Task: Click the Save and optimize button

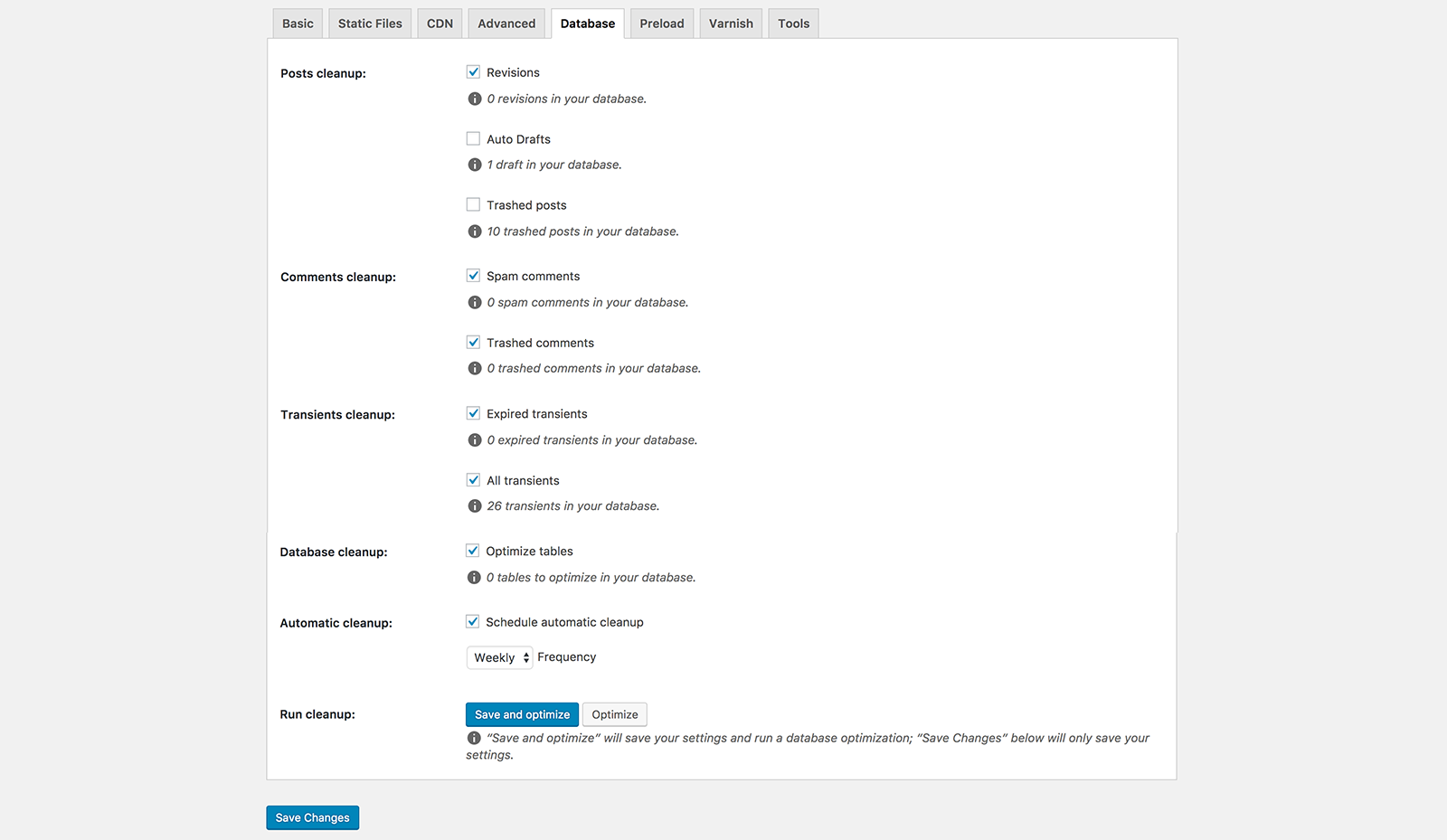Action: (x=522, y=714)
